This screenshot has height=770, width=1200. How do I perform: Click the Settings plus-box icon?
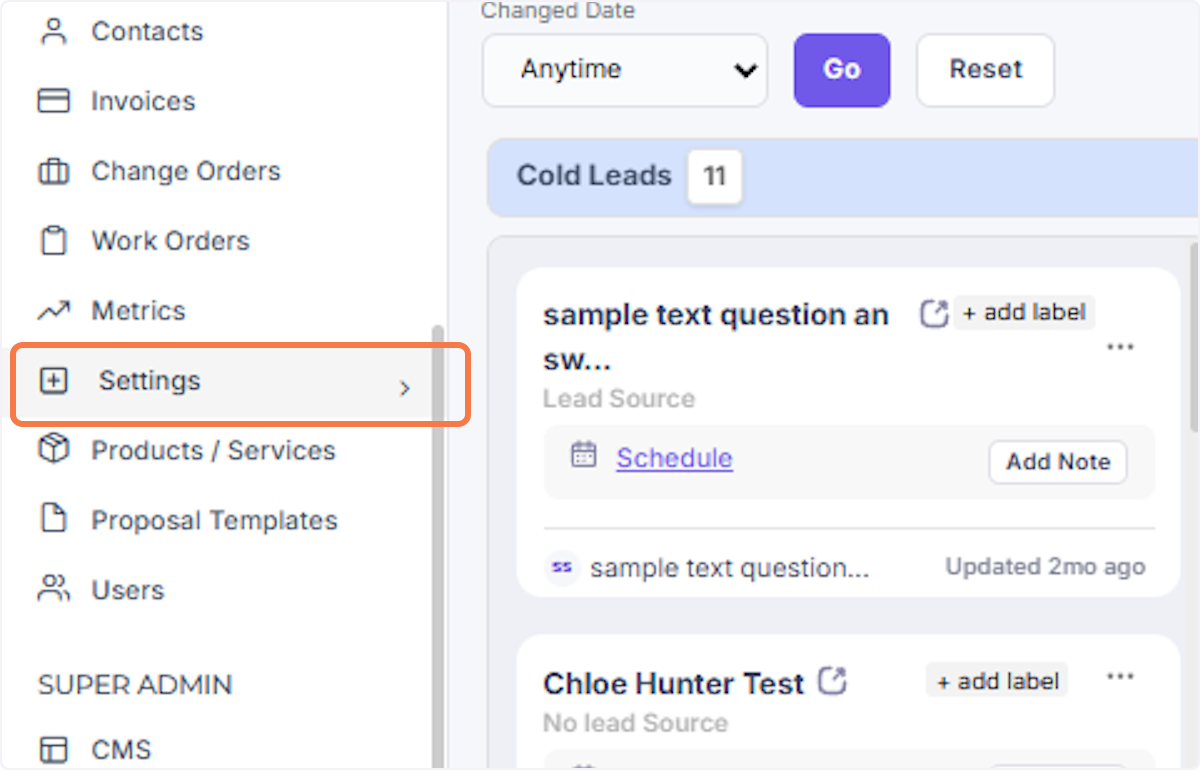pos(53,381)
